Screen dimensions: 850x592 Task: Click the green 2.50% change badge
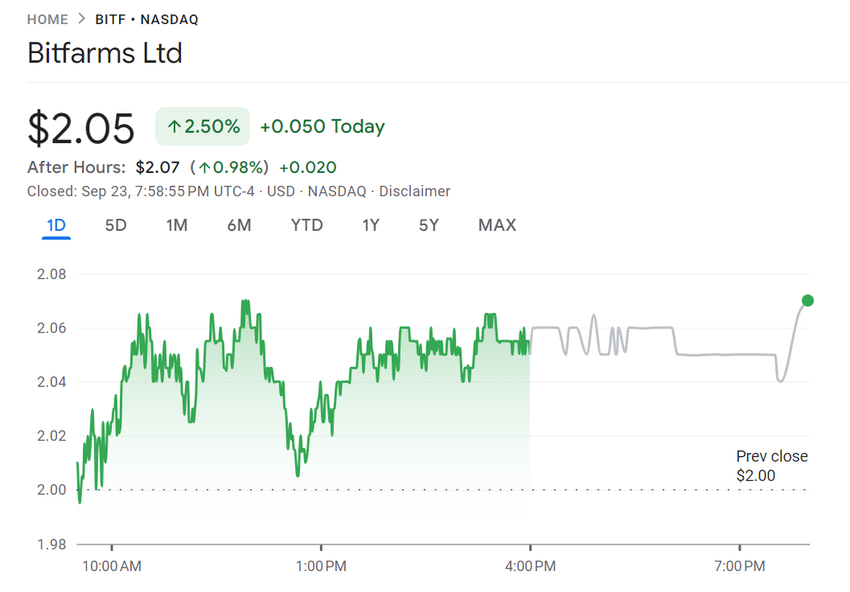pyautogui.click(x=203, y=126)
